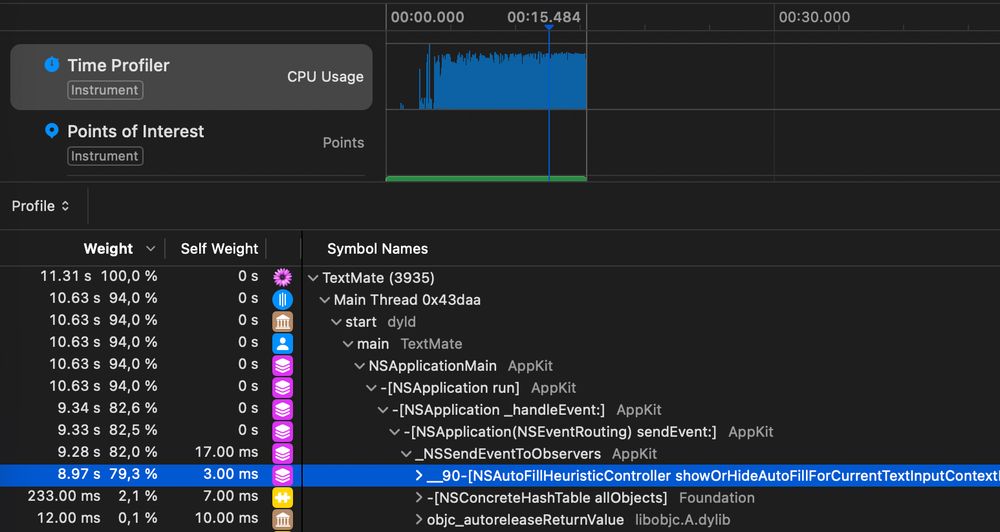Screen dimensions: 1000x532
Task: Expand the objc_autoreleaseReturnValue row
Action: [x=419, y=520]
